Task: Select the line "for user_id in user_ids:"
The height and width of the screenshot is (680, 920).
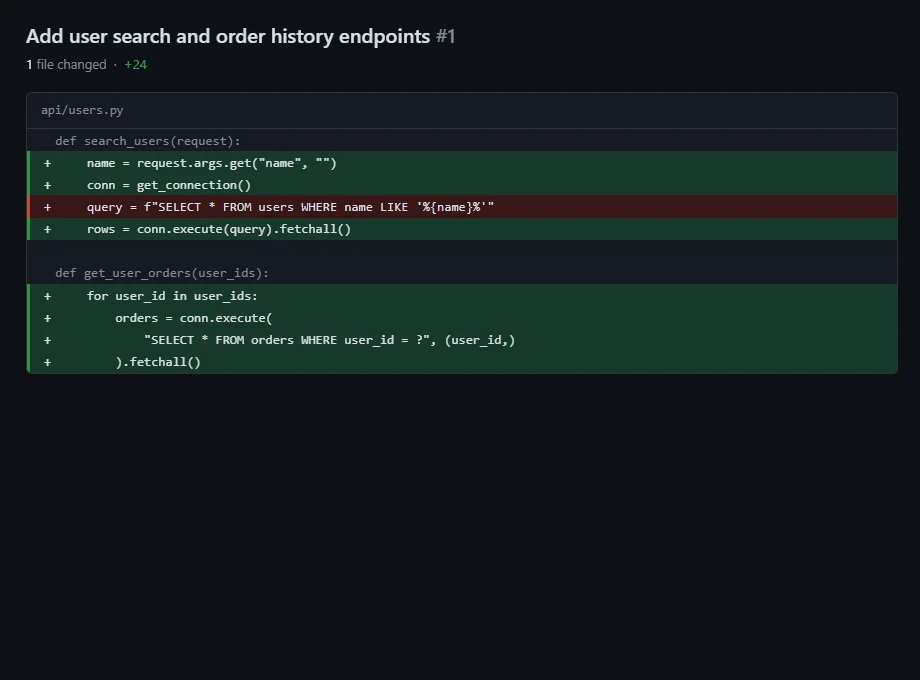Action: [462, 296]
